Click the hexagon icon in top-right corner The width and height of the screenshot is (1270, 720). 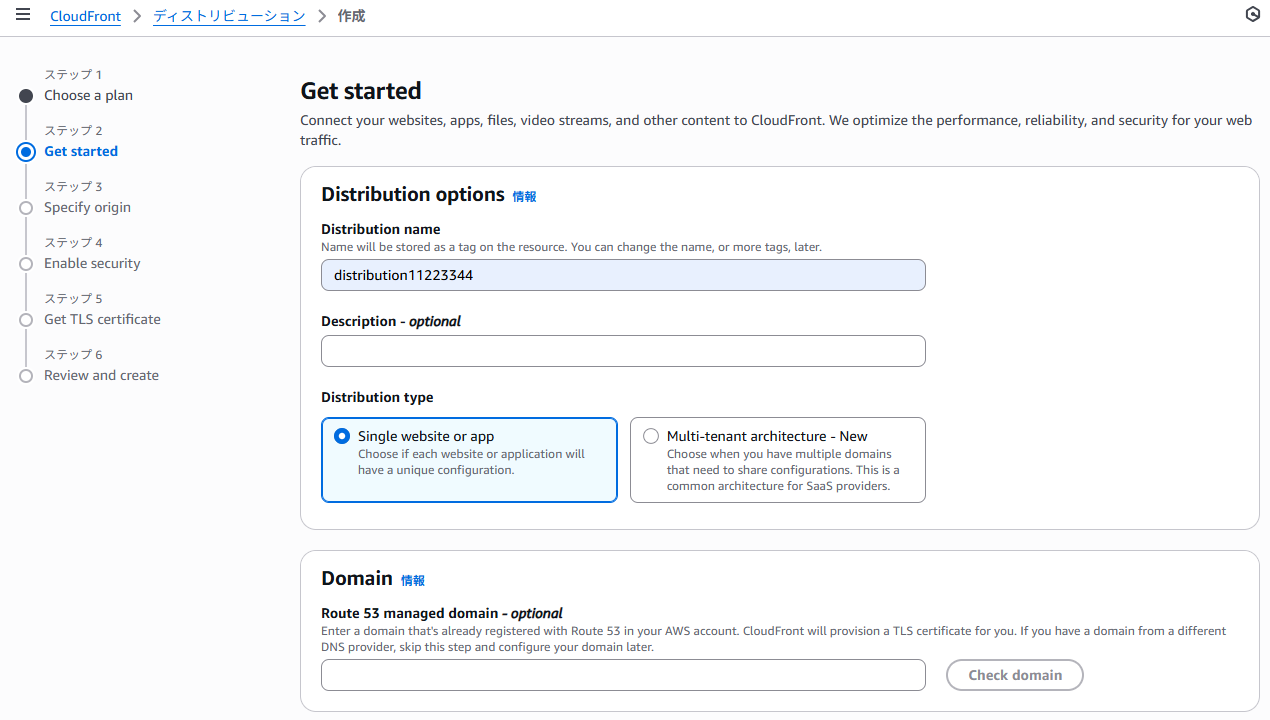pyautogui.click(x=1252, y=15)
